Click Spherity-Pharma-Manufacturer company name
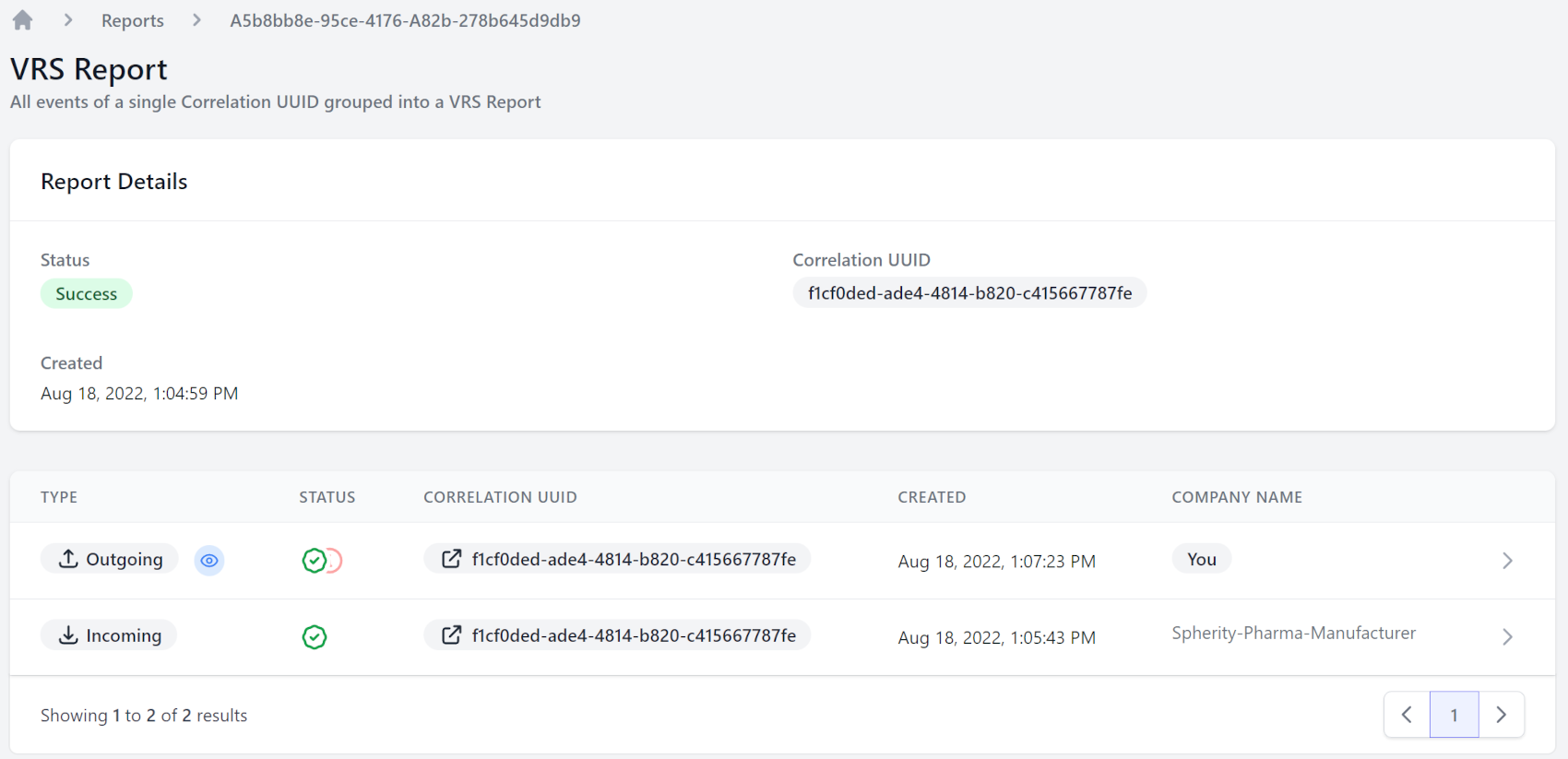The height and width of the screenshot is (759, 1568). [1293, 634]
